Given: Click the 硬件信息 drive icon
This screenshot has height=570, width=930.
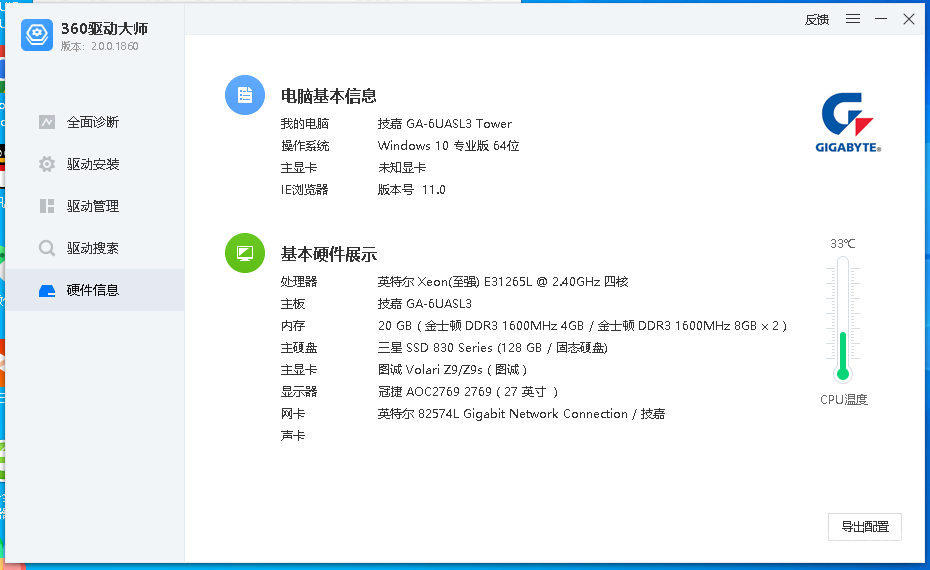Looking at the screenshot, I should pyautogui.click(x=47, y=291).
